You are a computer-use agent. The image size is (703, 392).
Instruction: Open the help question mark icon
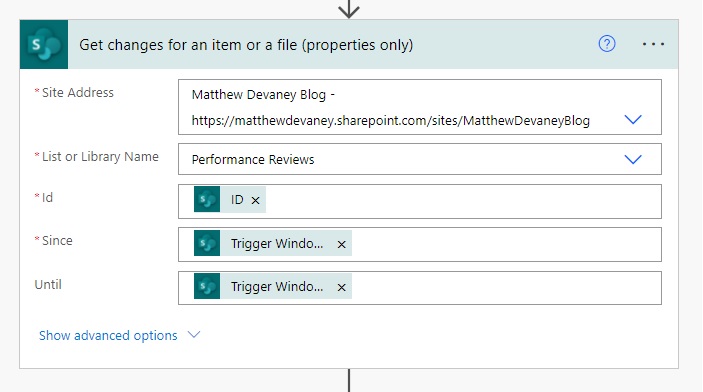(607, 44)
